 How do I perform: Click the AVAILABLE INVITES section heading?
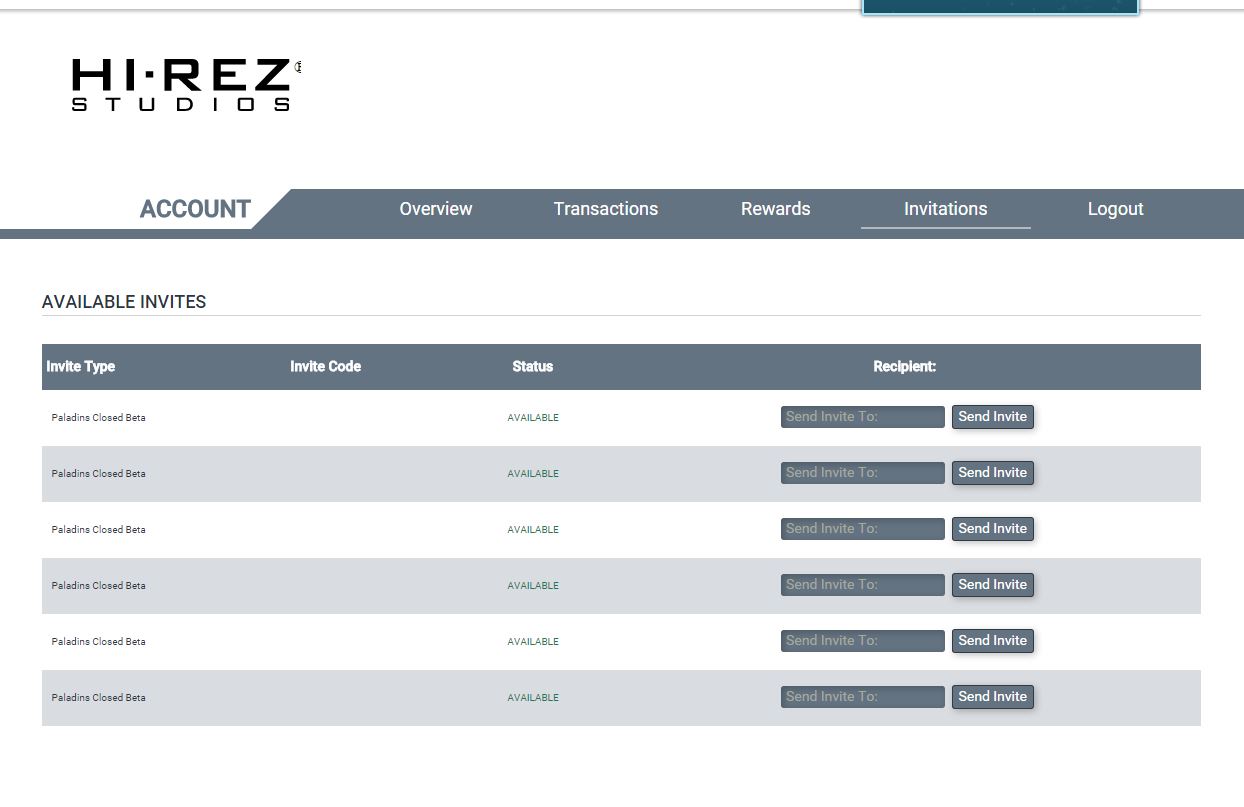[124, 302]
